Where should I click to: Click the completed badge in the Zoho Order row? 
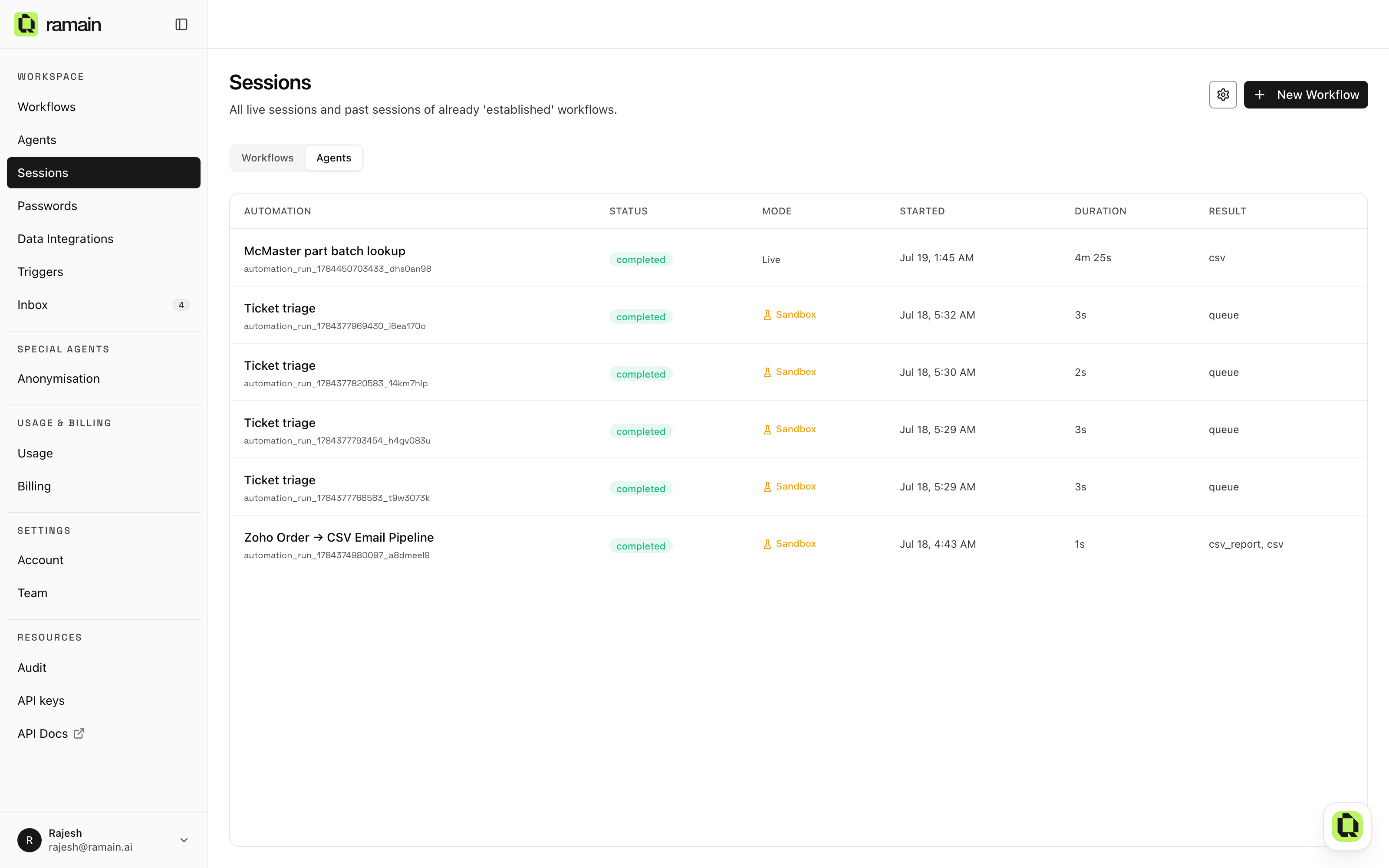pos(641,546)
